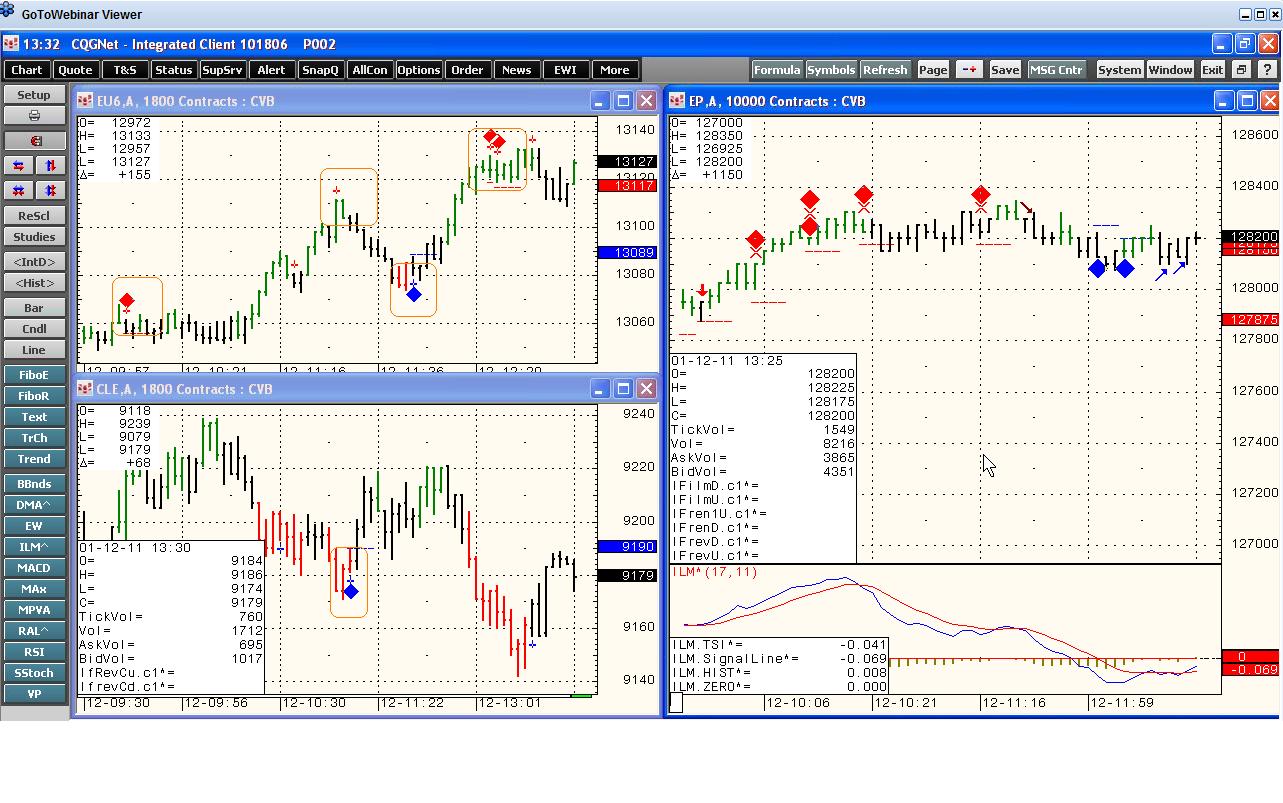Add the MACD study
1283x803 pixels.
click(34, 568)
